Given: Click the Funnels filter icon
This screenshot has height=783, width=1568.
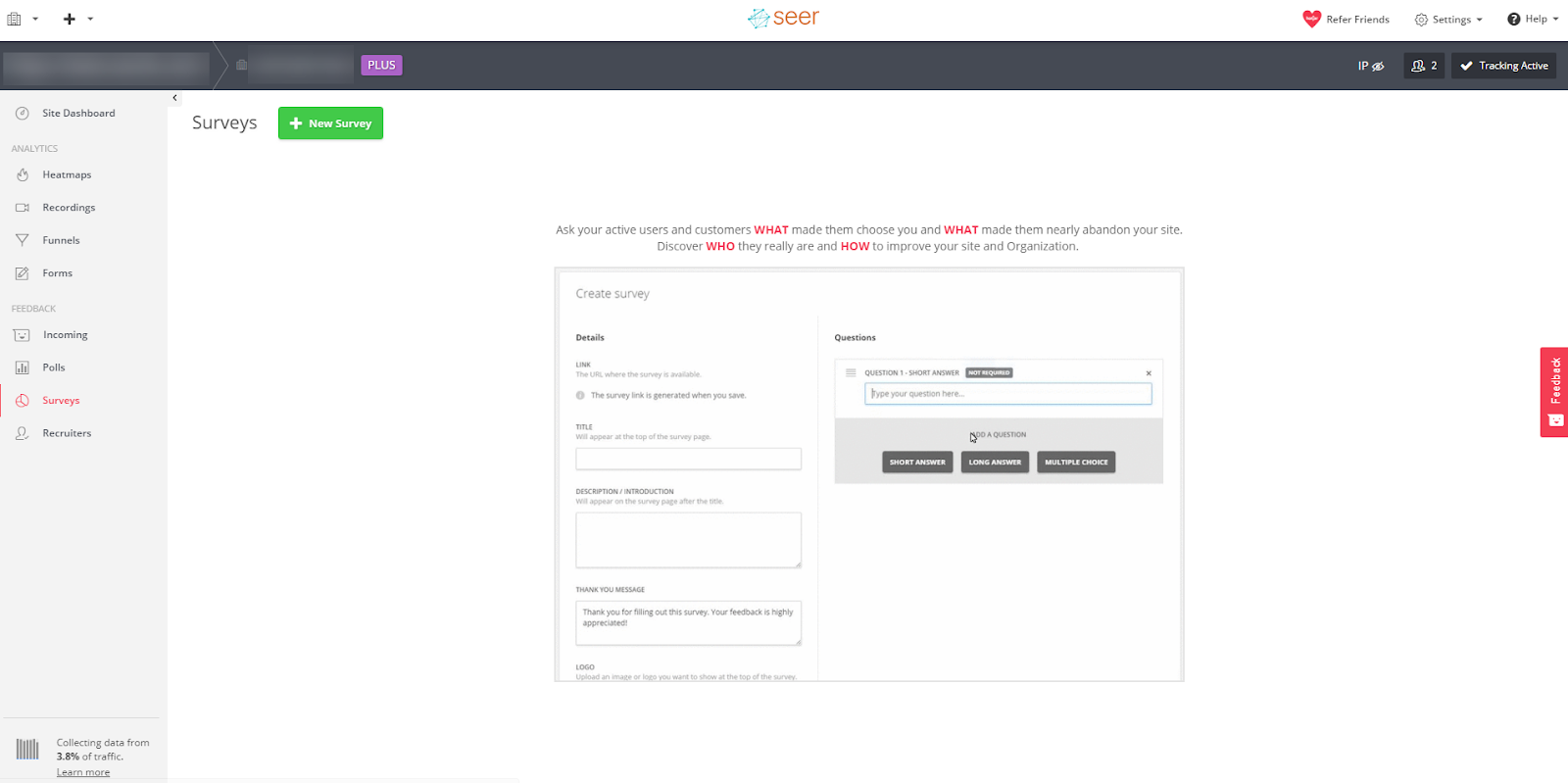Looking at the screenshot, I should (23, 240).
